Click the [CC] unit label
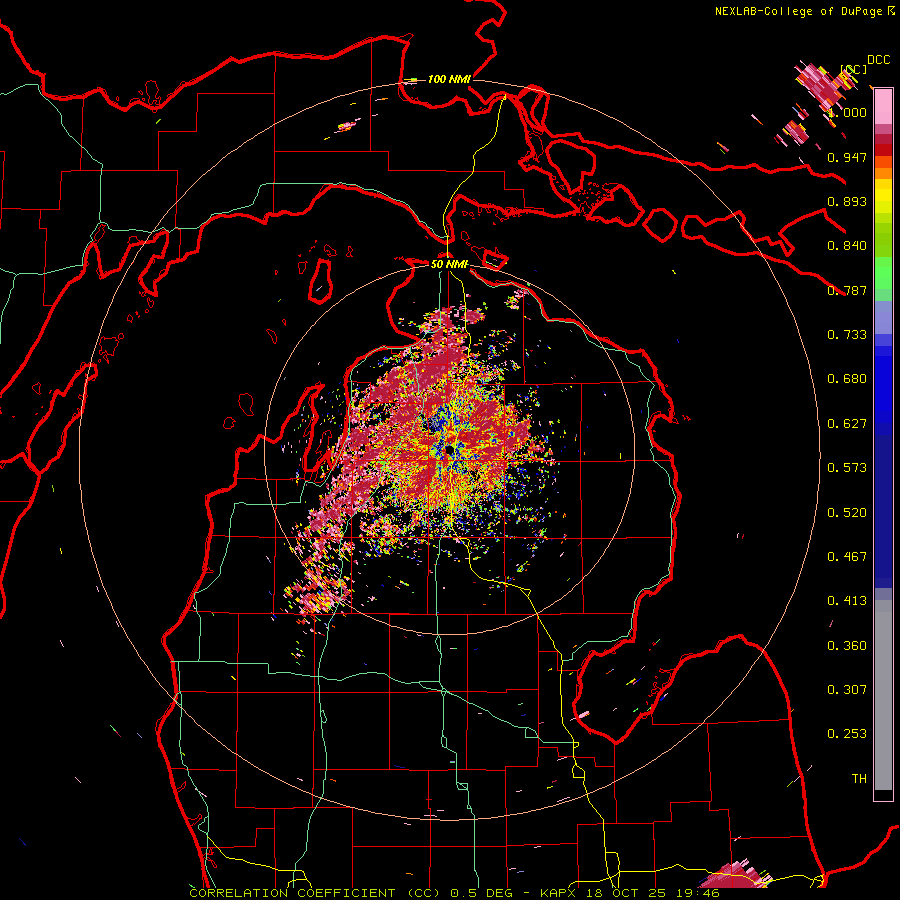This screenshot has height=900, width=900. point(853,69)
